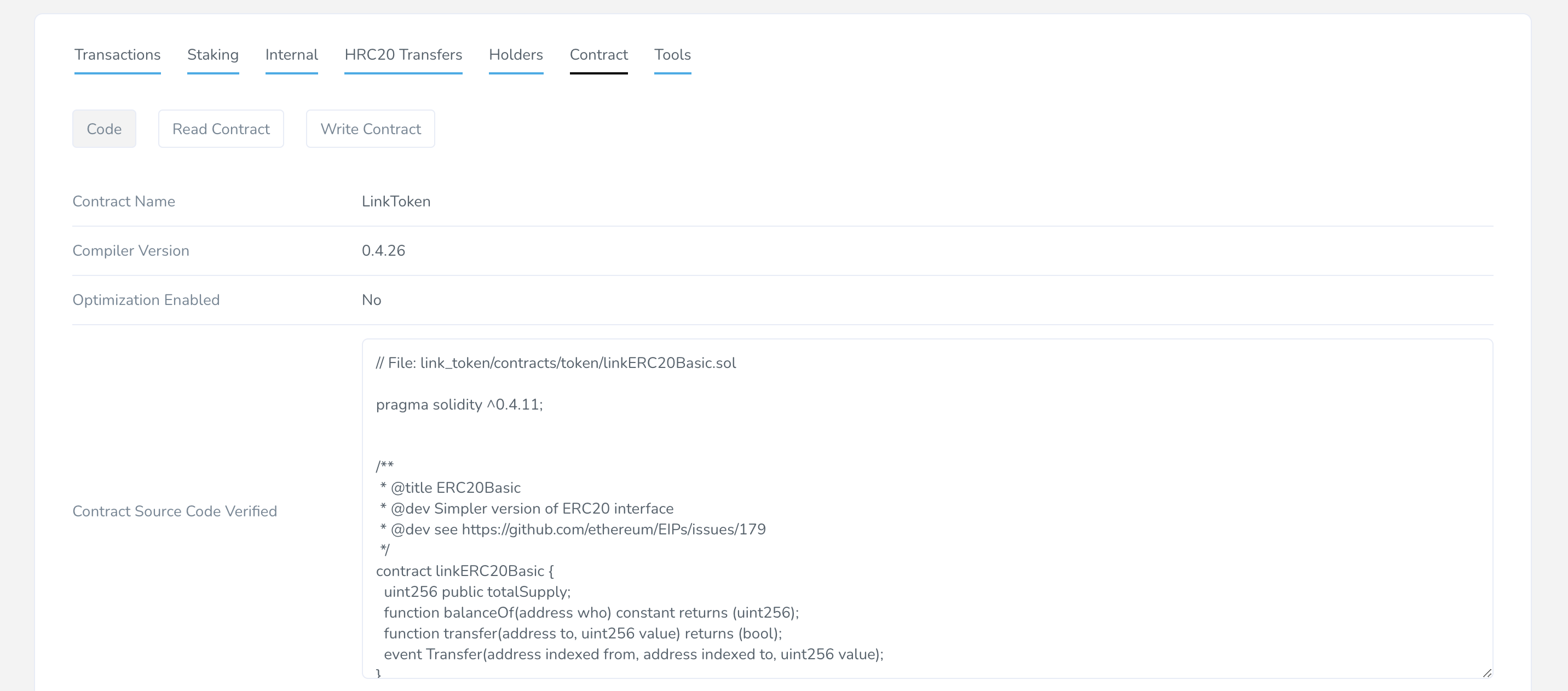Click the pragma solidity line in source code

(x=459, y=405)
